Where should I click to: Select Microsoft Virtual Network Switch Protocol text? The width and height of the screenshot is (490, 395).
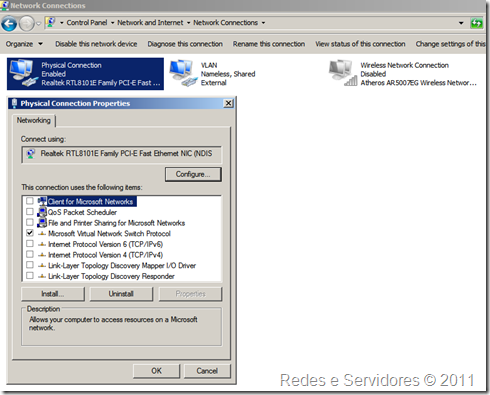pyautogui.click(x=109, y=234)
